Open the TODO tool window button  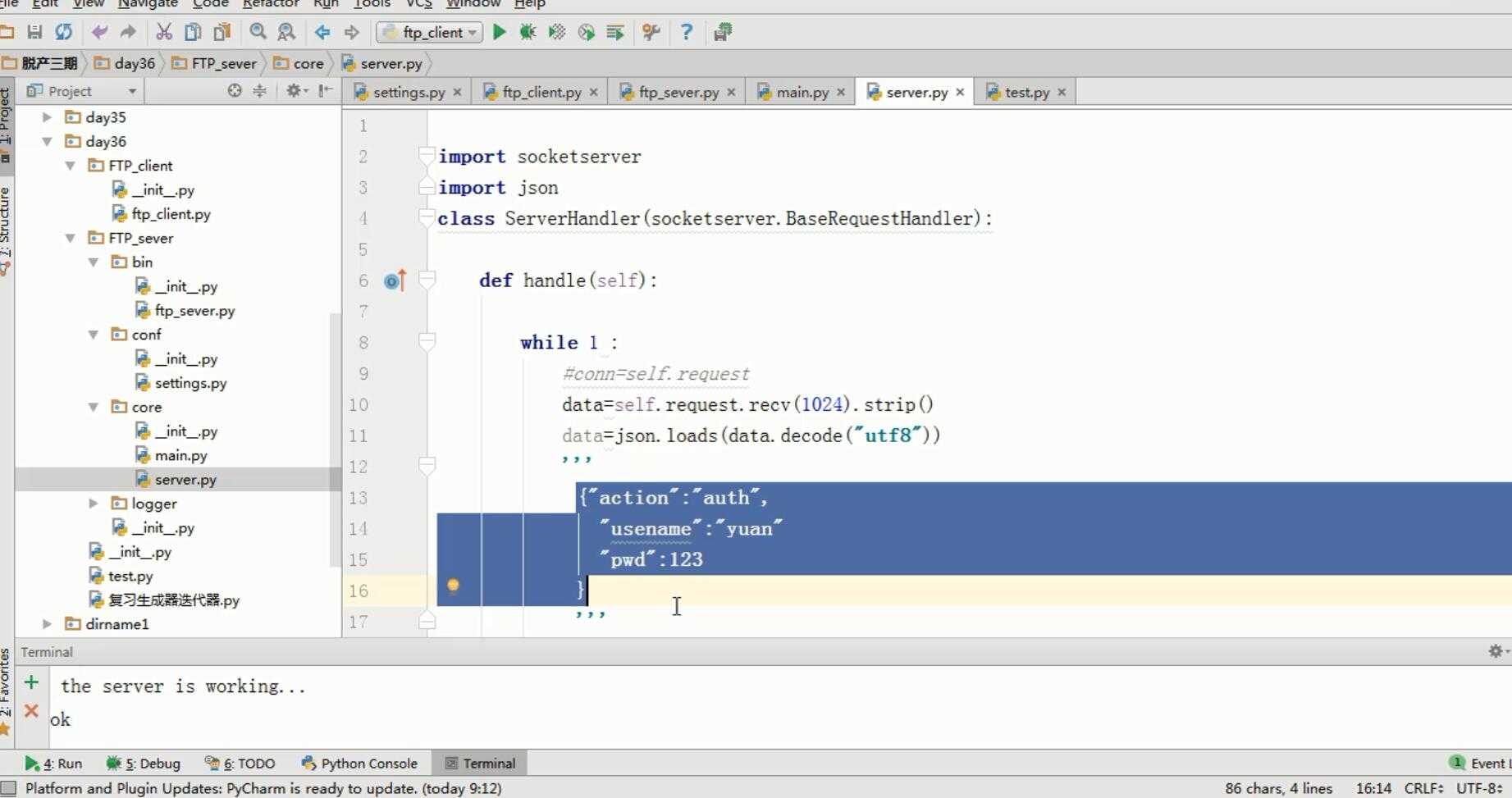point(240,763)
